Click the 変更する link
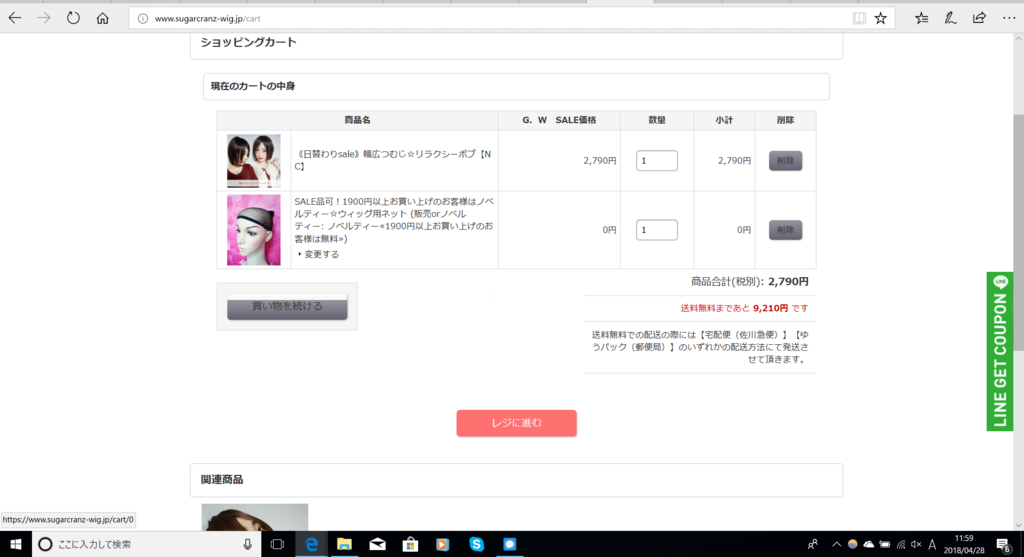 (x=322, y=254)
